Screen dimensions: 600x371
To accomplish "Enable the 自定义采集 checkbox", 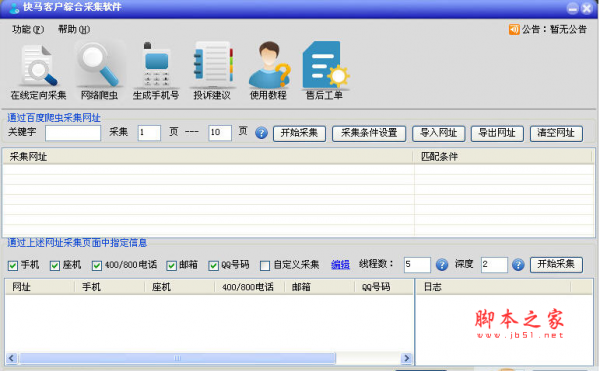I will [265, 265].
